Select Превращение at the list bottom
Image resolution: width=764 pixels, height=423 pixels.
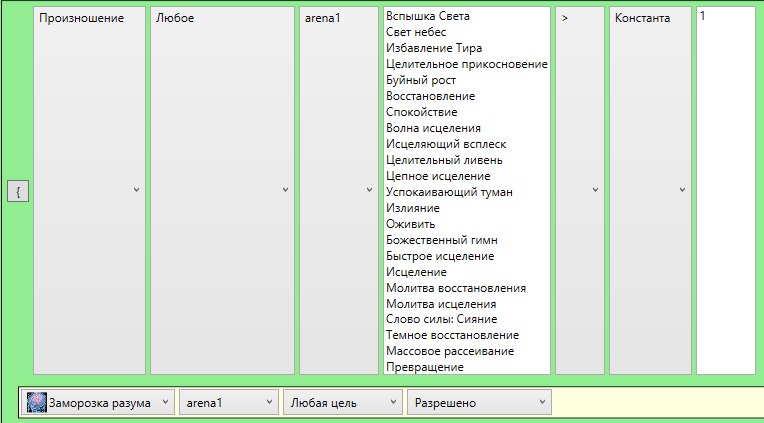pyautogui.click(x=424, y=367)
